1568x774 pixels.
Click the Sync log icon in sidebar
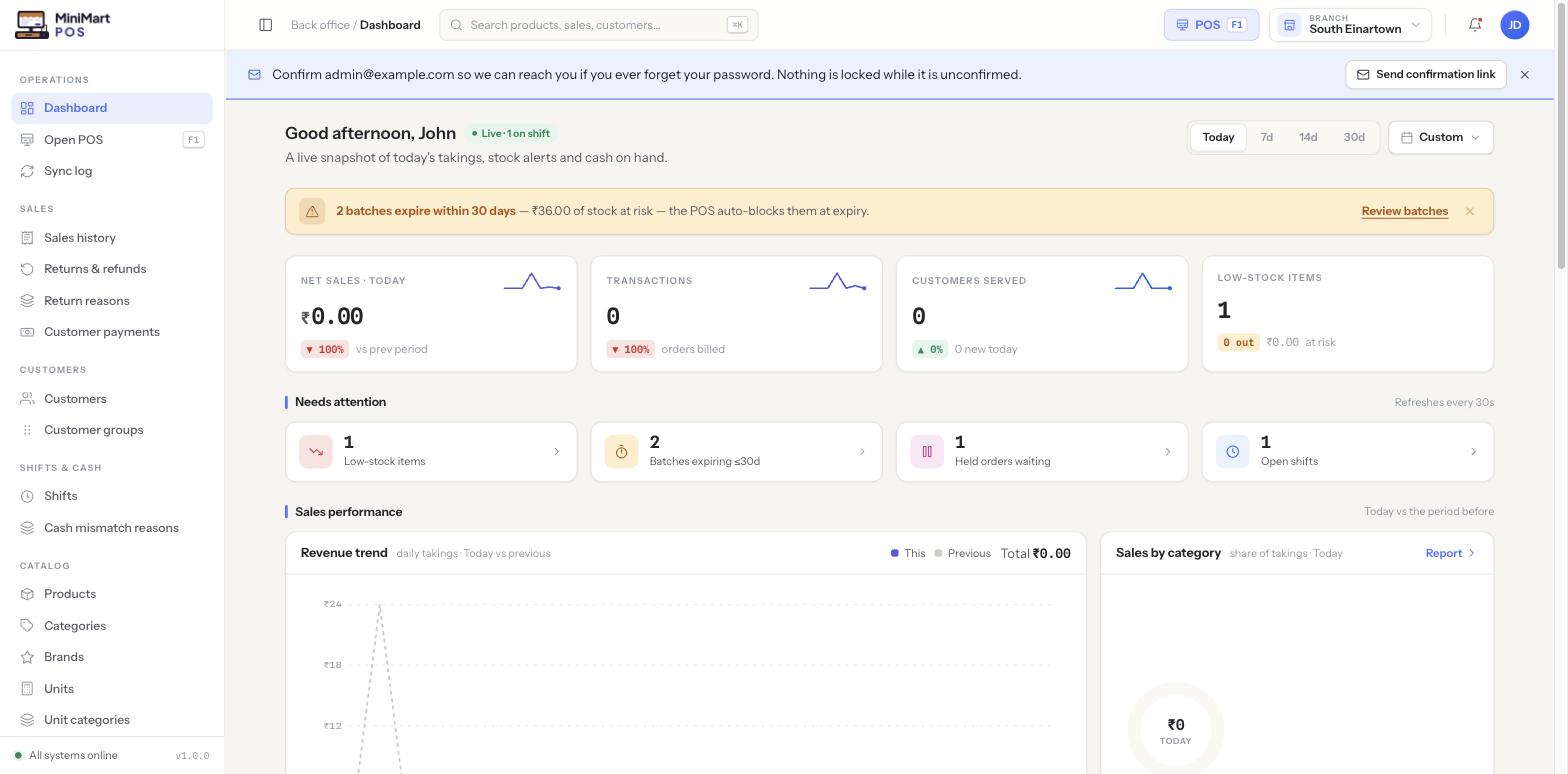coord(27,171)
